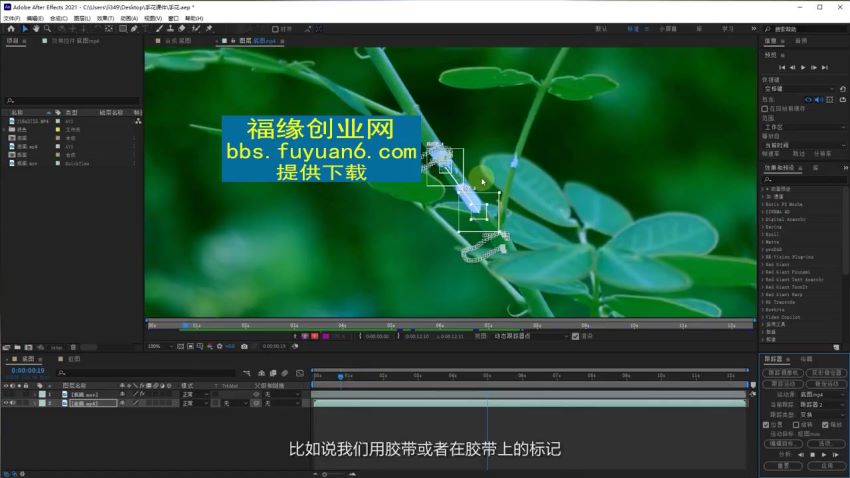This screenshot has height=478, width=850.
Task: Toggle 旋转 checkbox in Tracker
Action: (796, 425)
